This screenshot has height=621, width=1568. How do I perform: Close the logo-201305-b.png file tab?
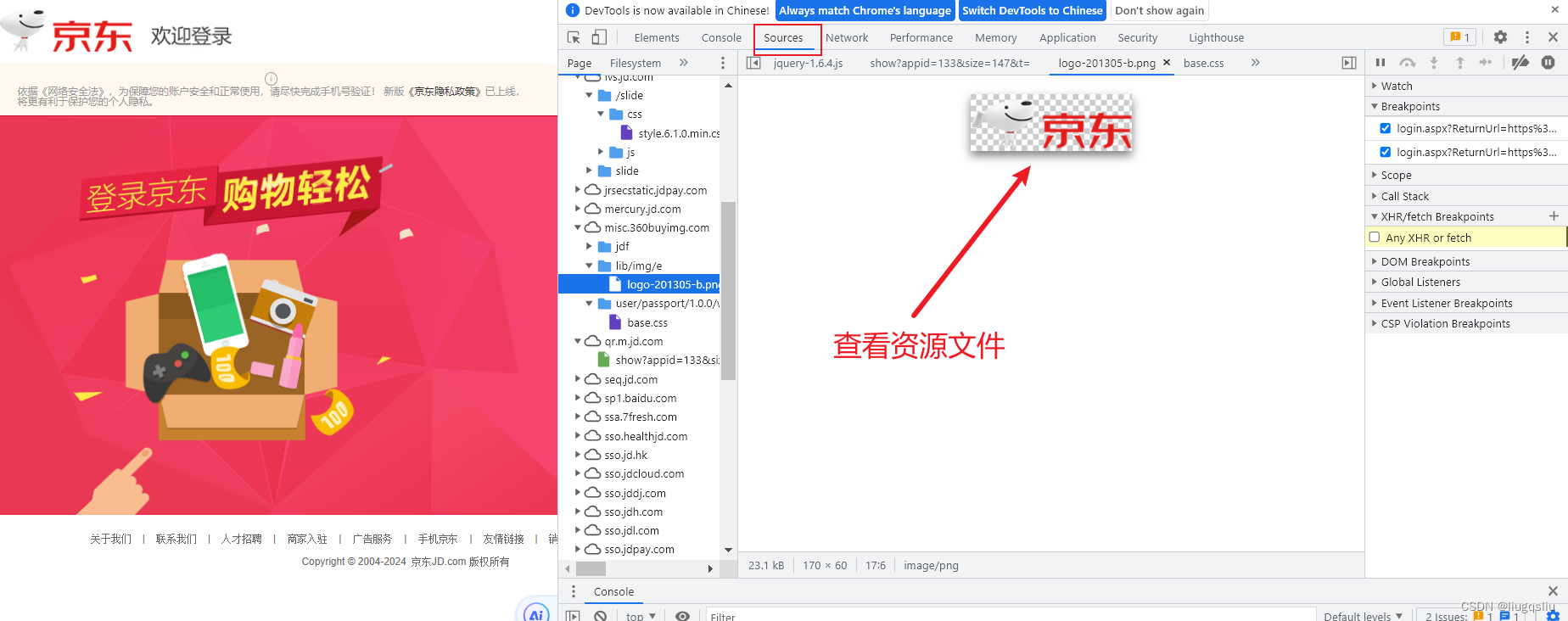click(x=1167, y=63)
